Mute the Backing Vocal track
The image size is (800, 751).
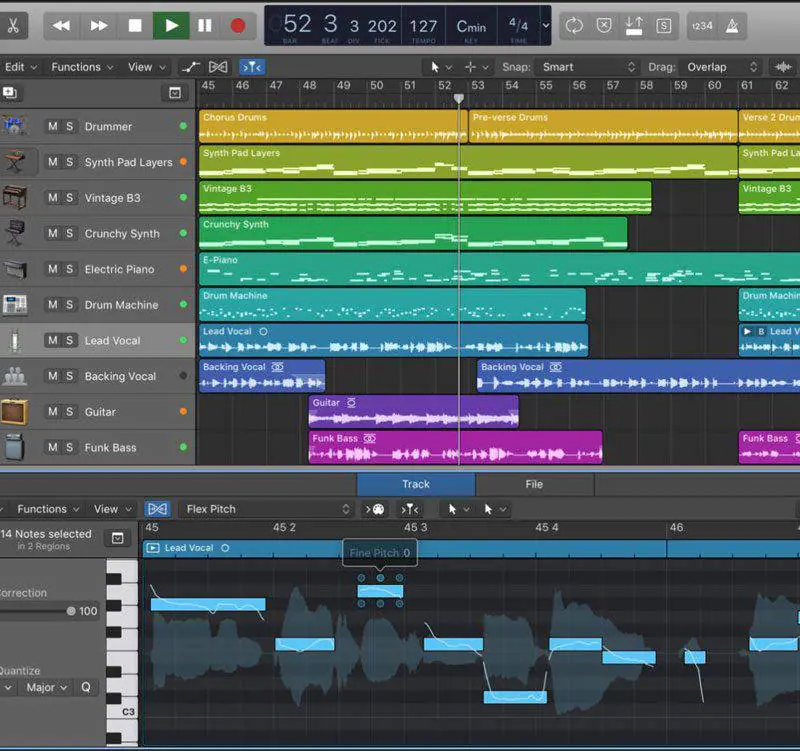point(53,376)
